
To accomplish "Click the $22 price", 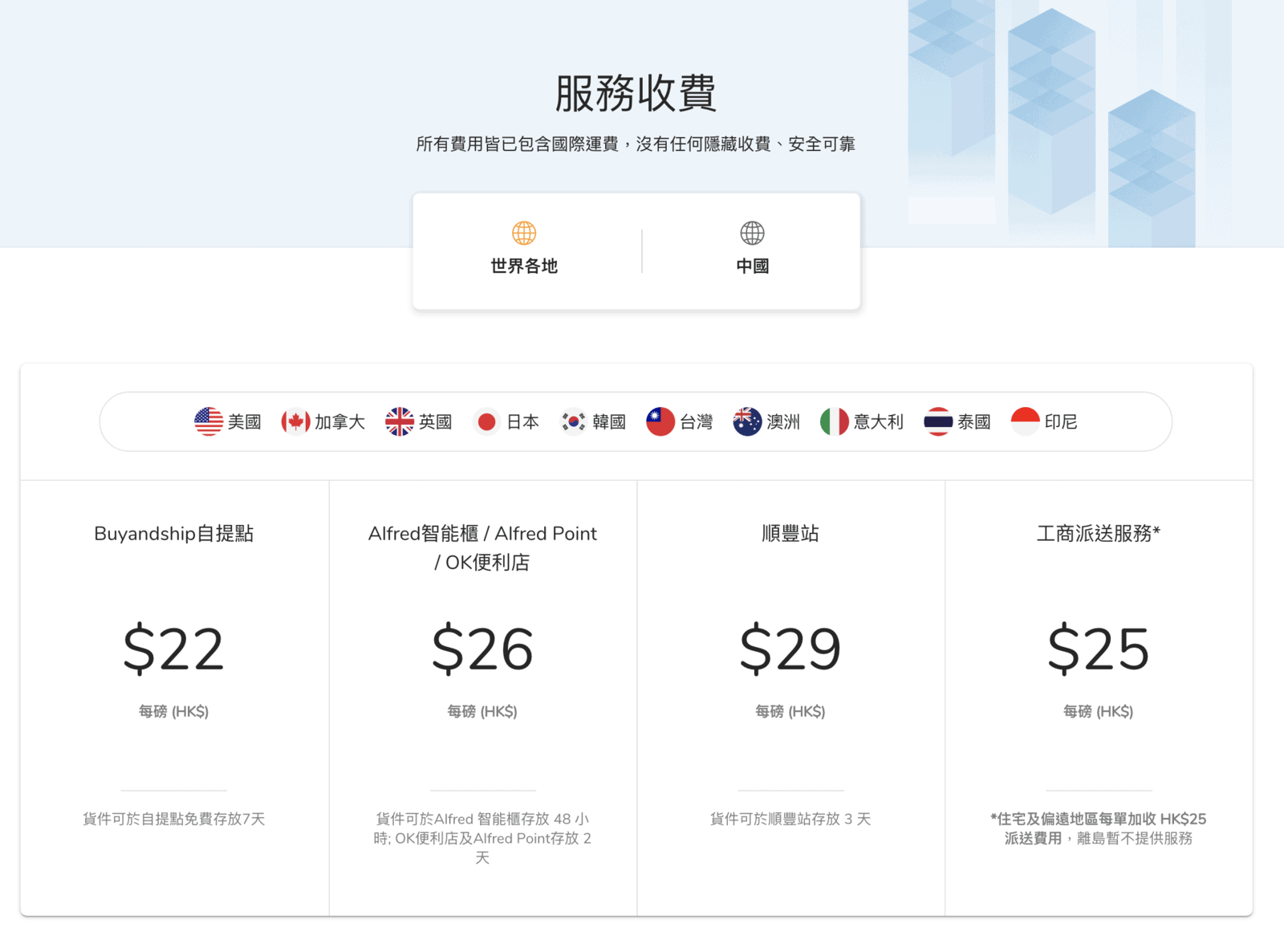I will click(174, 649).
